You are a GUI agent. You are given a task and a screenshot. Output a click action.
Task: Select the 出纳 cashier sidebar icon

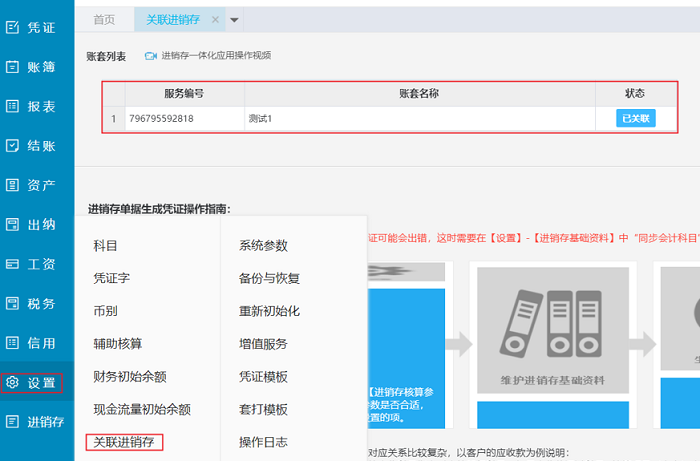(x=13, y=225)
